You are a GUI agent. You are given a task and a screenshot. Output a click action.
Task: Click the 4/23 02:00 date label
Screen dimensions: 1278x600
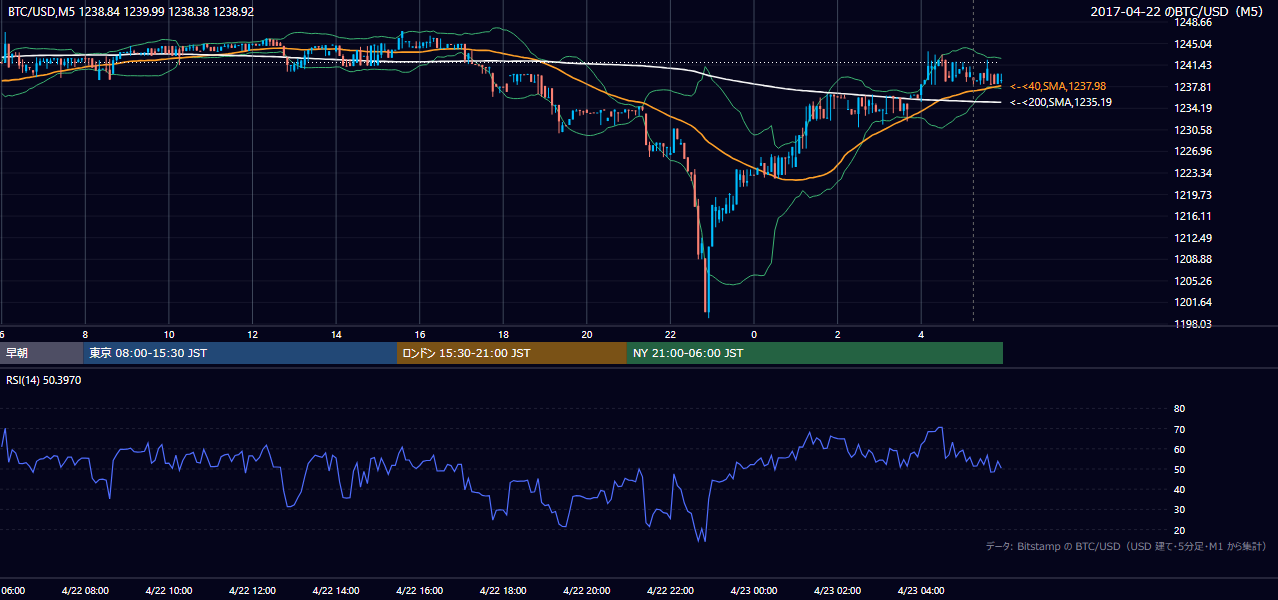(836, 590)
